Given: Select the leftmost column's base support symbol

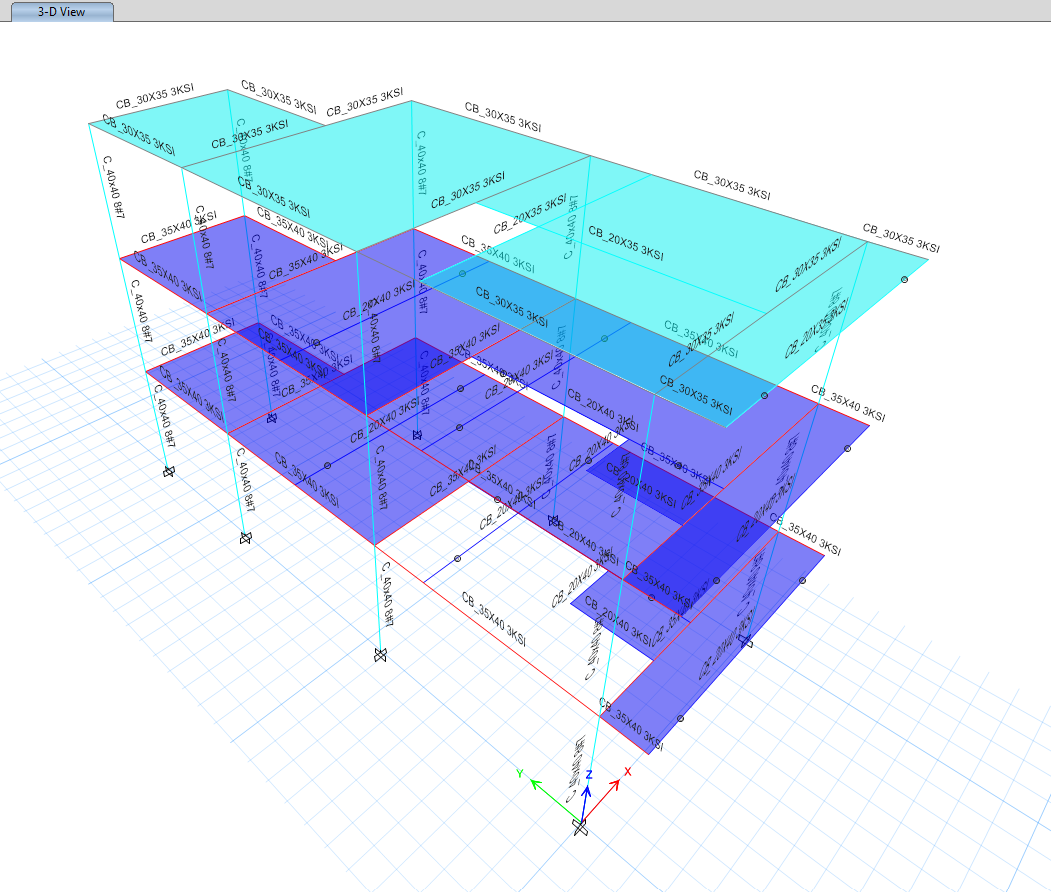Looking at the screenshot, I should pyautogui.click(x=169, y=472).
